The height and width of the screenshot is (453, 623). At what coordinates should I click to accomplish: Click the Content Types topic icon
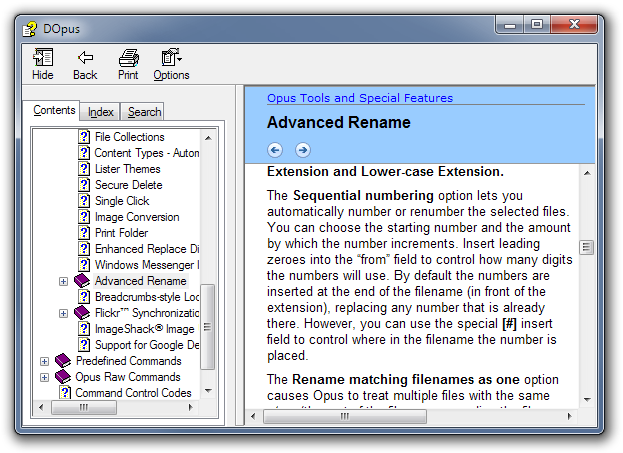tap(84, 153)
